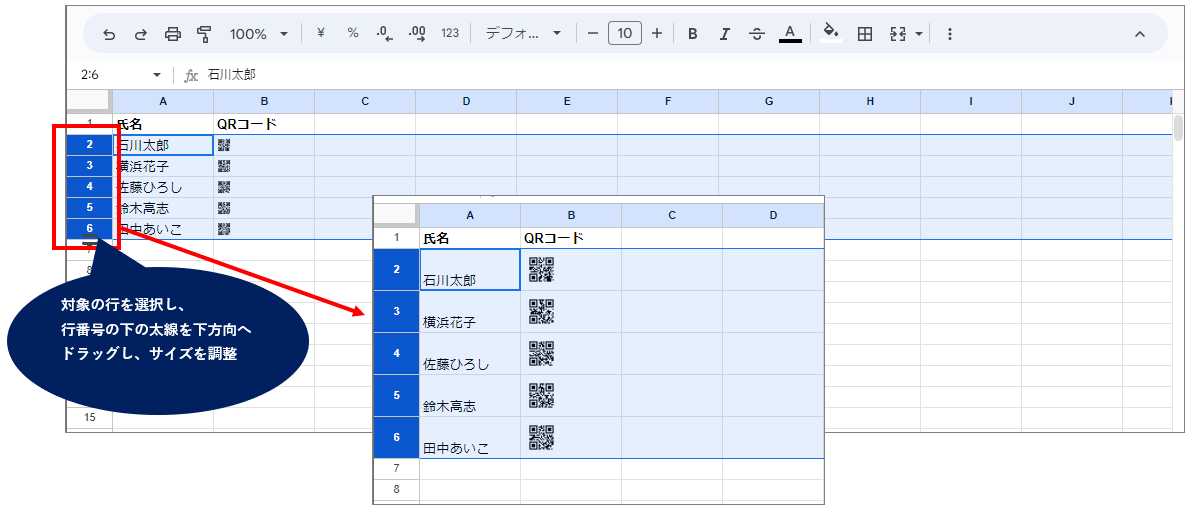Select row 2 header in inset sheet

[x=396, y=269]
